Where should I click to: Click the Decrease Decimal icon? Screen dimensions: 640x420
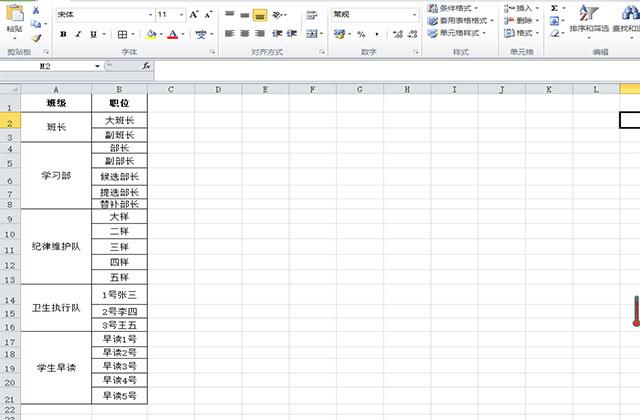click(x=413, y=34)
